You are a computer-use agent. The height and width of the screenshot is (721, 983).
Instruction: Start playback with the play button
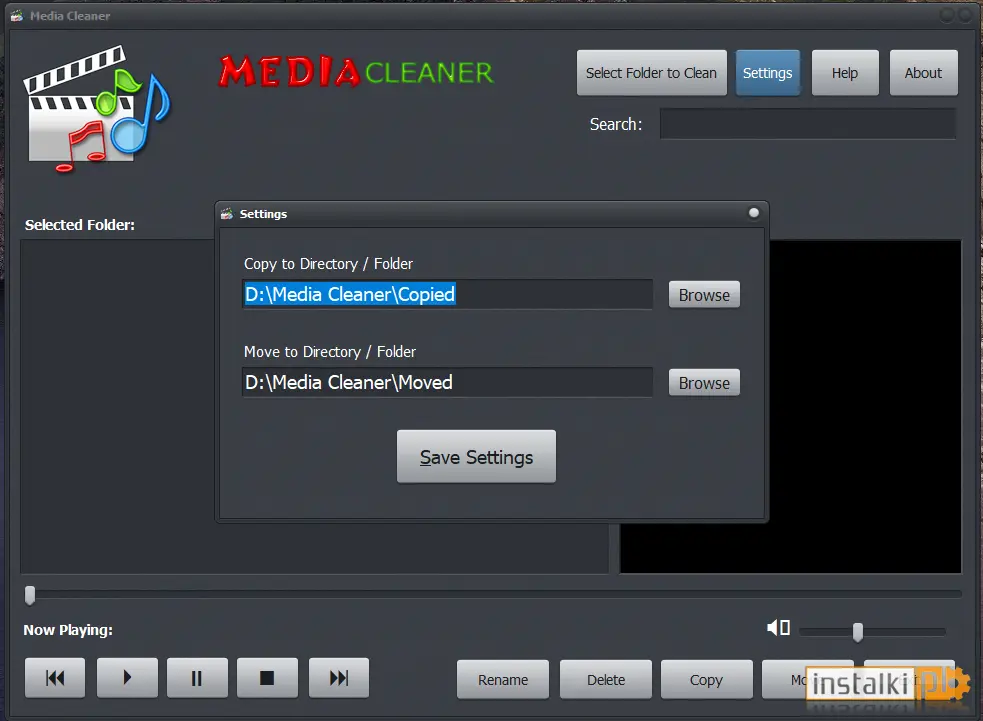coord(127,678)
